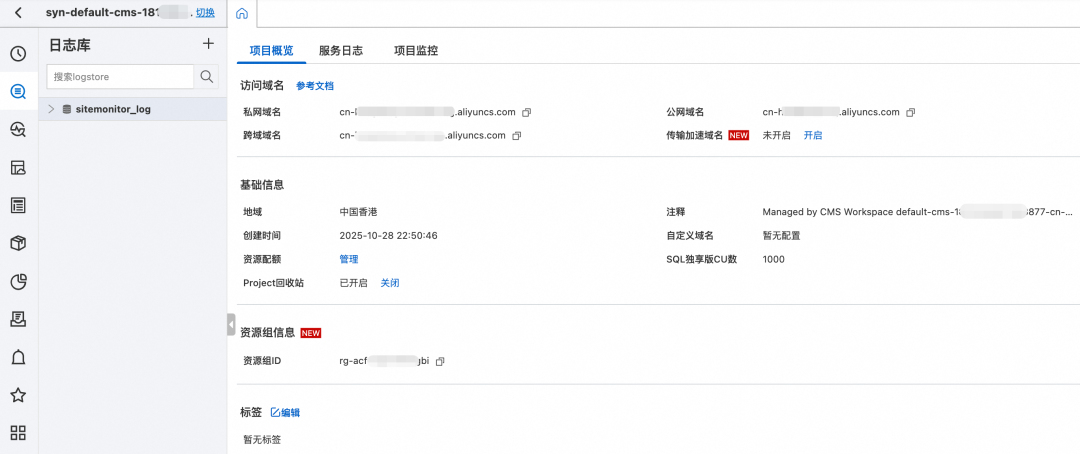This screenshot has width=1080, height=454.
Task: Switch to the 项目概览 tab
Action: coord(271,51)
